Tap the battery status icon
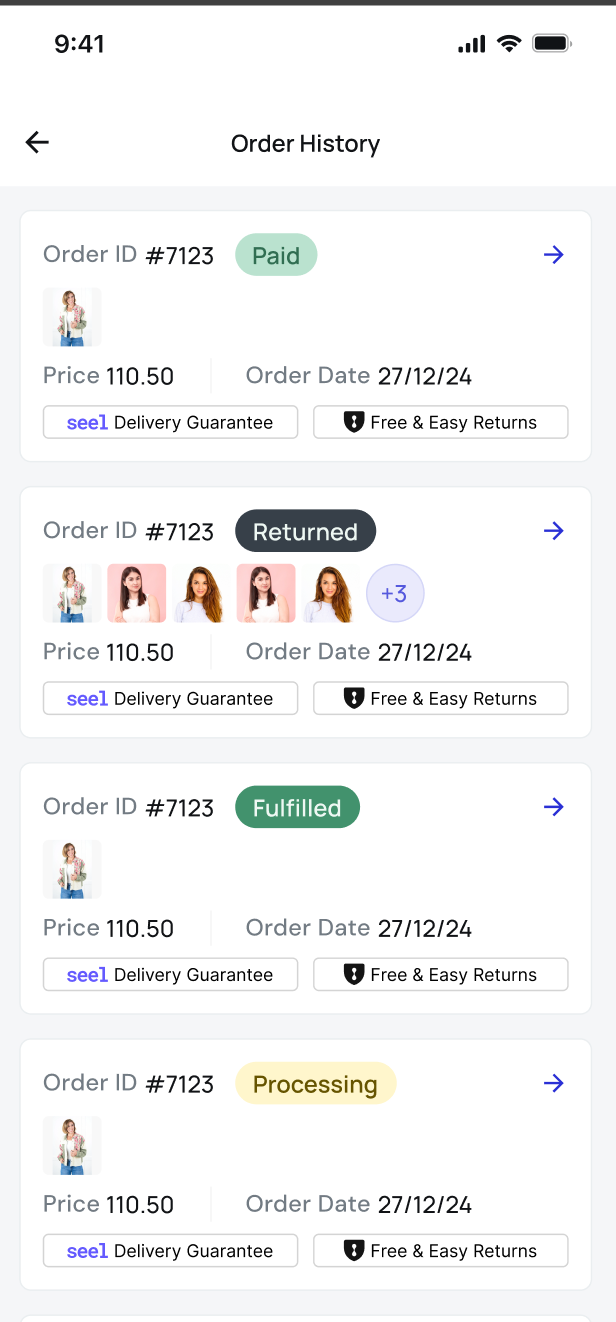Image resolution: width=616 pixels, height=1322 pixels. click(551, 43)
